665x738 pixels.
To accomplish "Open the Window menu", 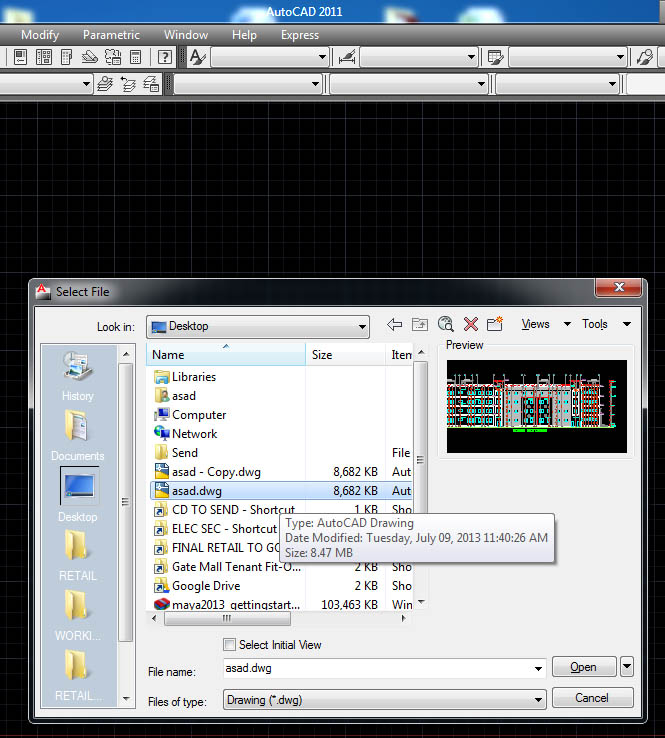I will pos(186,35).
